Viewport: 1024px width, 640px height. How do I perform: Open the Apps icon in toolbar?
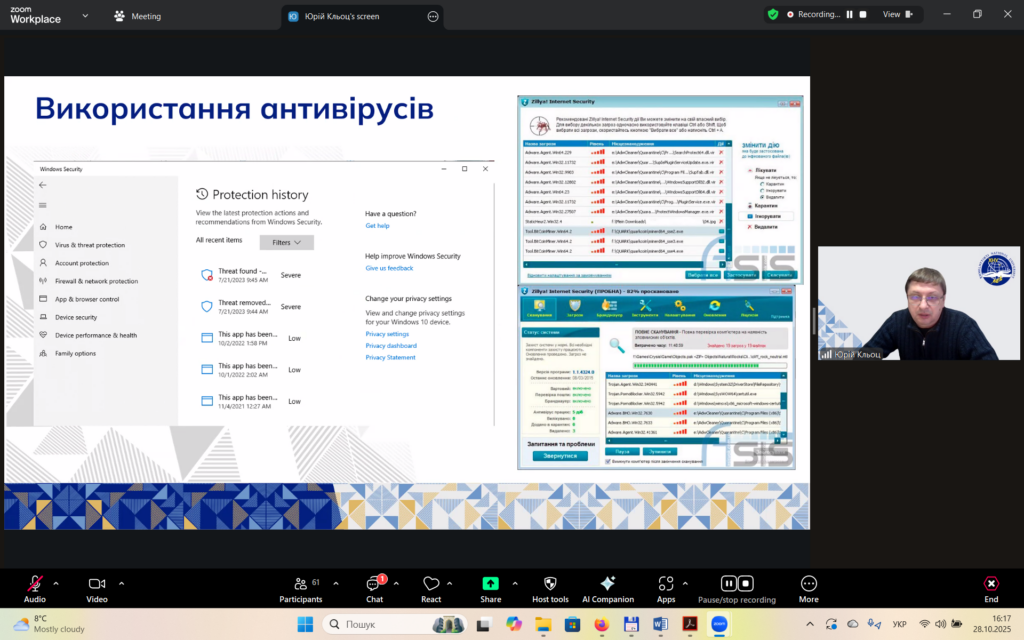pyautogui.click(x=666, y=584)
